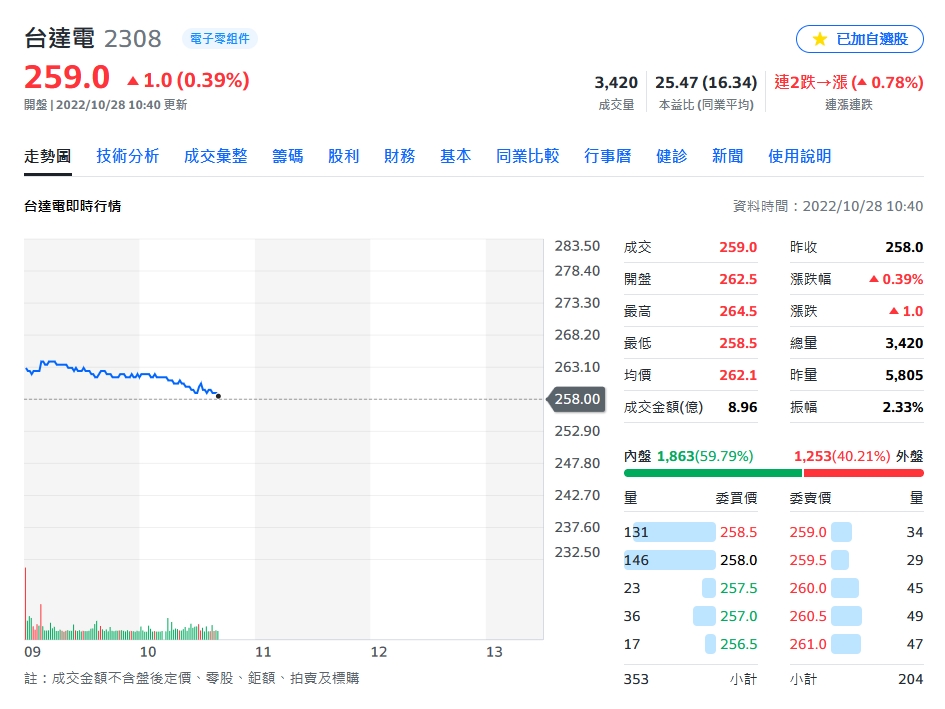Click the 昨收 value 258.0
The height and width of the screenshot is (709, 945).
pyautogui.click(x=904, y=247)
